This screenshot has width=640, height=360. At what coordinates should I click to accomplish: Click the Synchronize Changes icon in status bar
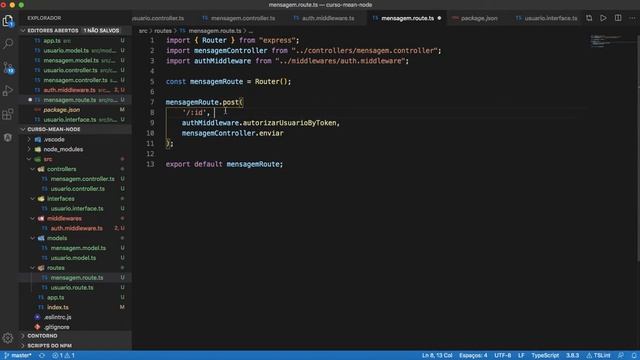(42, 356)
